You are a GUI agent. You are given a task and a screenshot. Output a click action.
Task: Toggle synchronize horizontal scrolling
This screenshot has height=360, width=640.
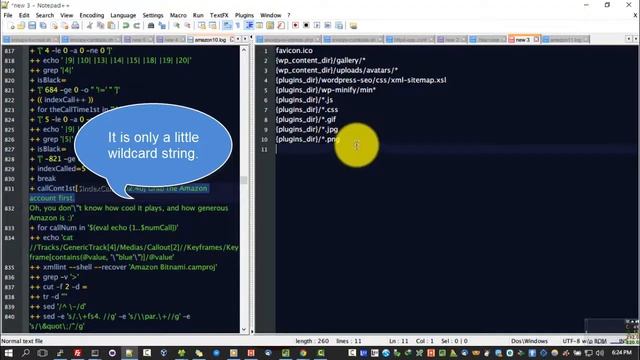[x=213, y=26]
